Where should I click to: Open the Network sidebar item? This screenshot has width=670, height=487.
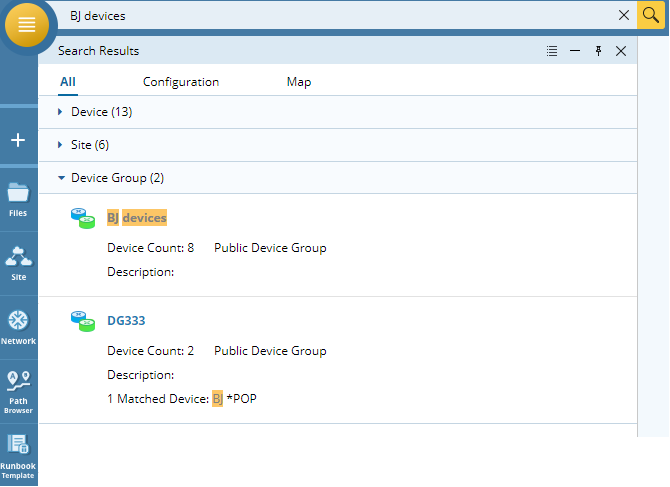coord(18,326)
